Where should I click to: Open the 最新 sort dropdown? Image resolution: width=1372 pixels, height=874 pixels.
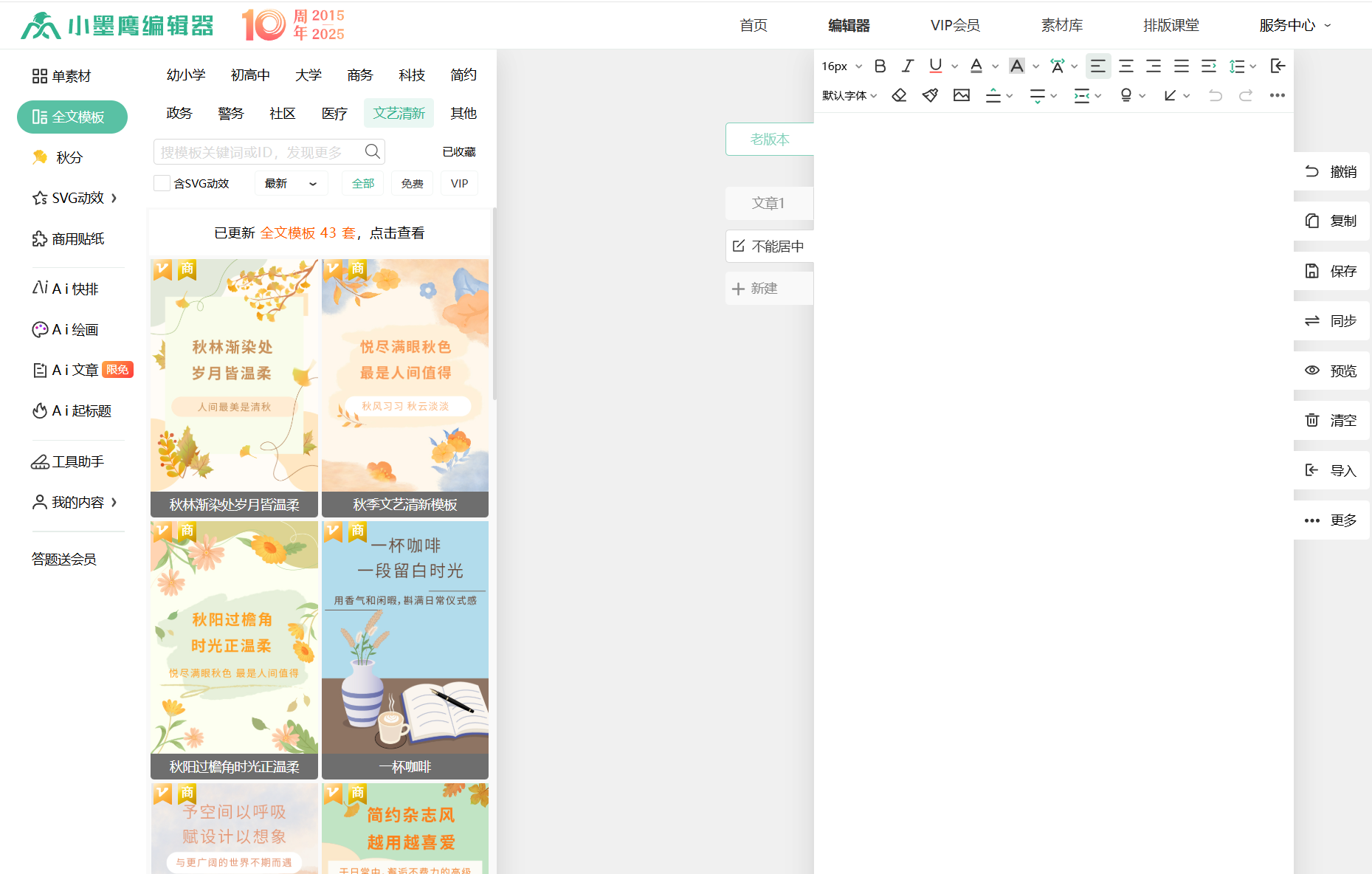coord(291,184)
